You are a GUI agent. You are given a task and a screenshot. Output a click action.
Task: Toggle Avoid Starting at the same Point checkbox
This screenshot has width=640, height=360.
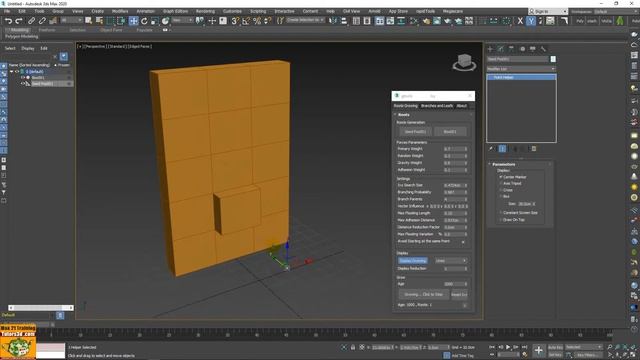(463, 242)
